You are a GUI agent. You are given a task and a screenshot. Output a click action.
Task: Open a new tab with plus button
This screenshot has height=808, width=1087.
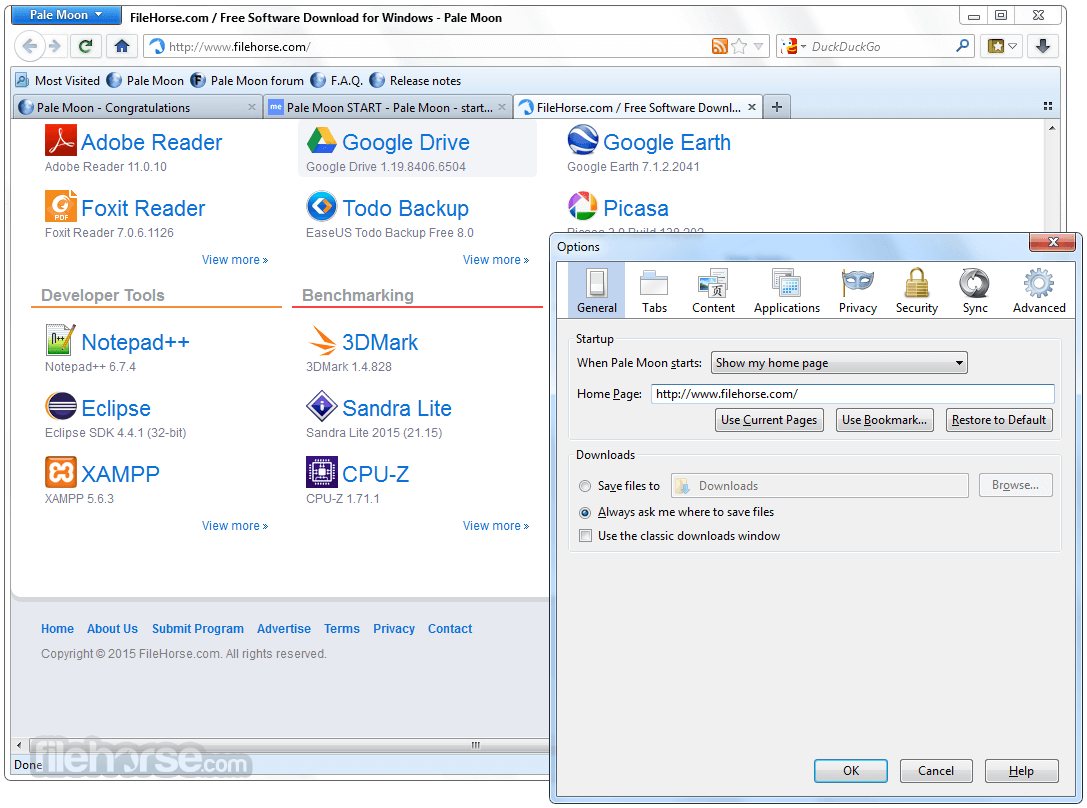(x=777, y=107)
